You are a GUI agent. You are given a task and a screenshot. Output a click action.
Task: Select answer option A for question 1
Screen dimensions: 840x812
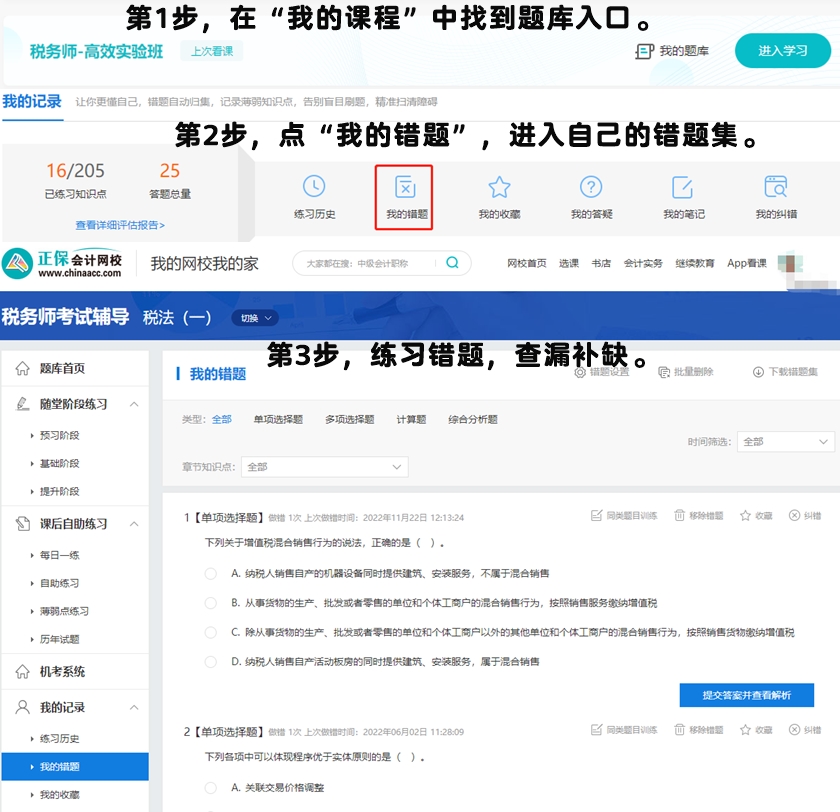click(211, 572)
